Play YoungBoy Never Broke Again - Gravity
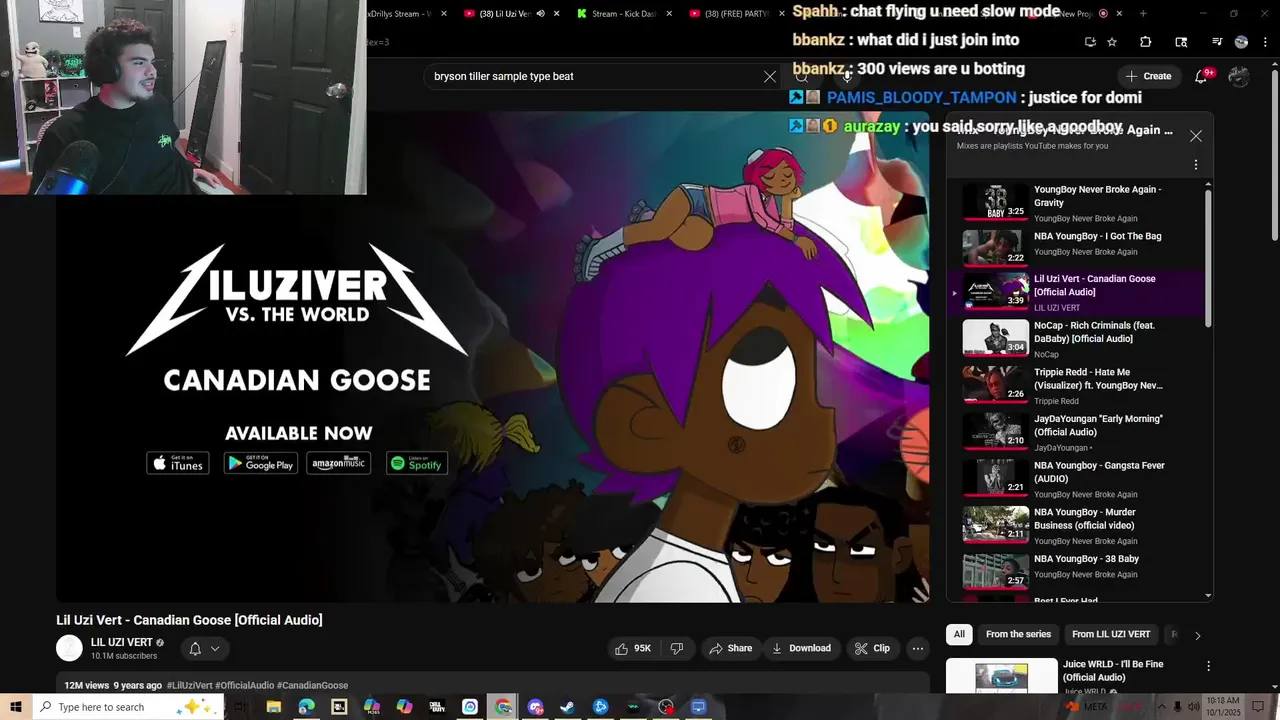The height and width of the screenshot is (720, 1280). 1080,203
